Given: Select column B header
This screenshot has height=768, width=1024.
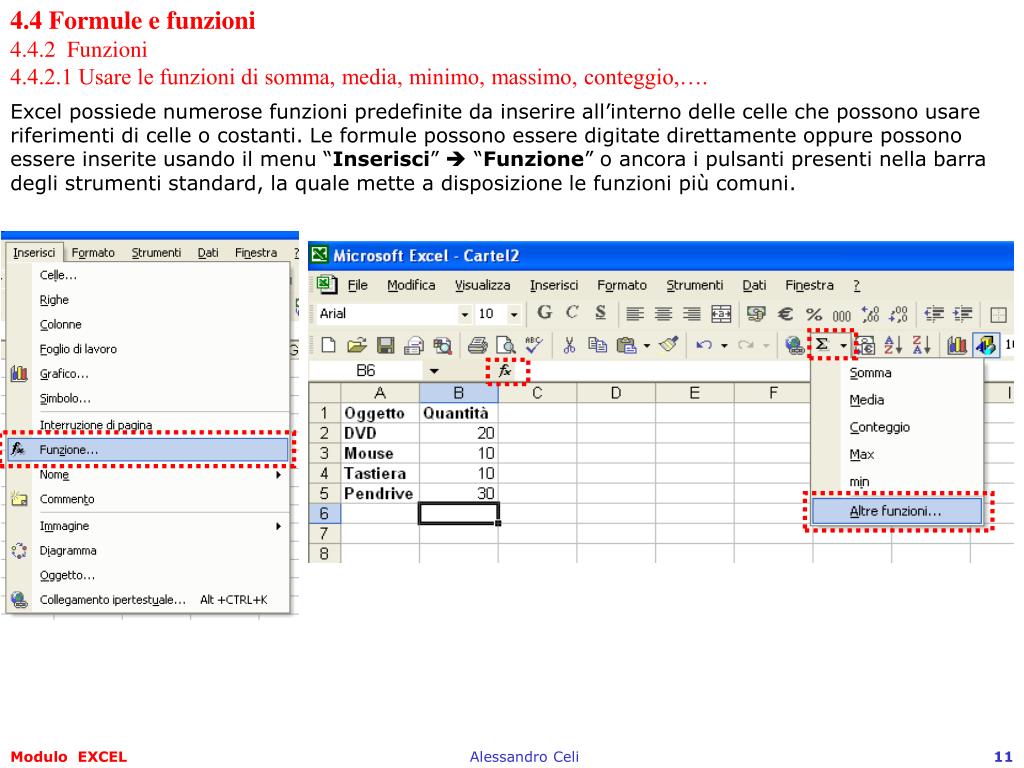Looking at the screenshot, I should pyautogui.click(x=458, y=393).
